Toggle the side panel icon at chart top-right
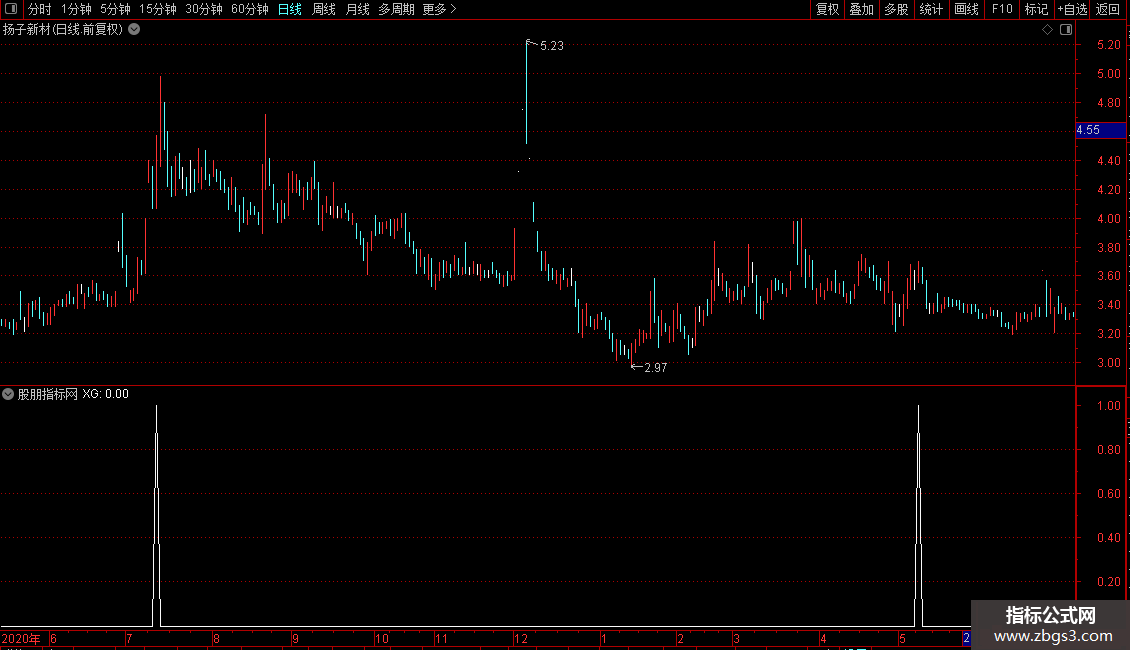This screenshot has width=1130, height=650. tap(1066, 30)
